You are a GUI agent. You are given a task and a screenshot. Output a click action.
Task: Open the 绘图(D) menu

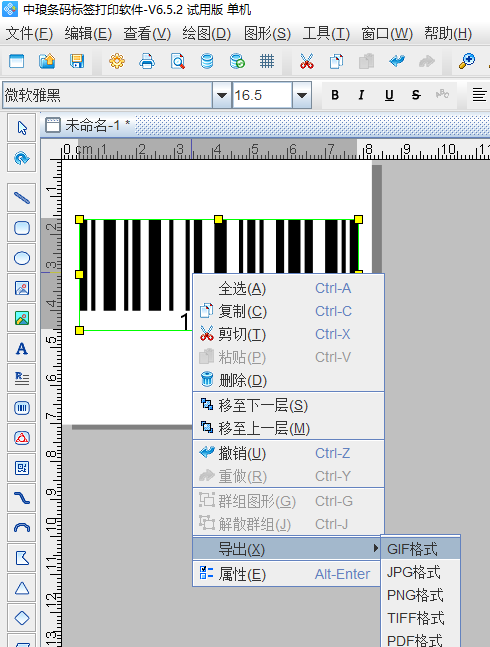pyautogui.click(x=207, y=34)
